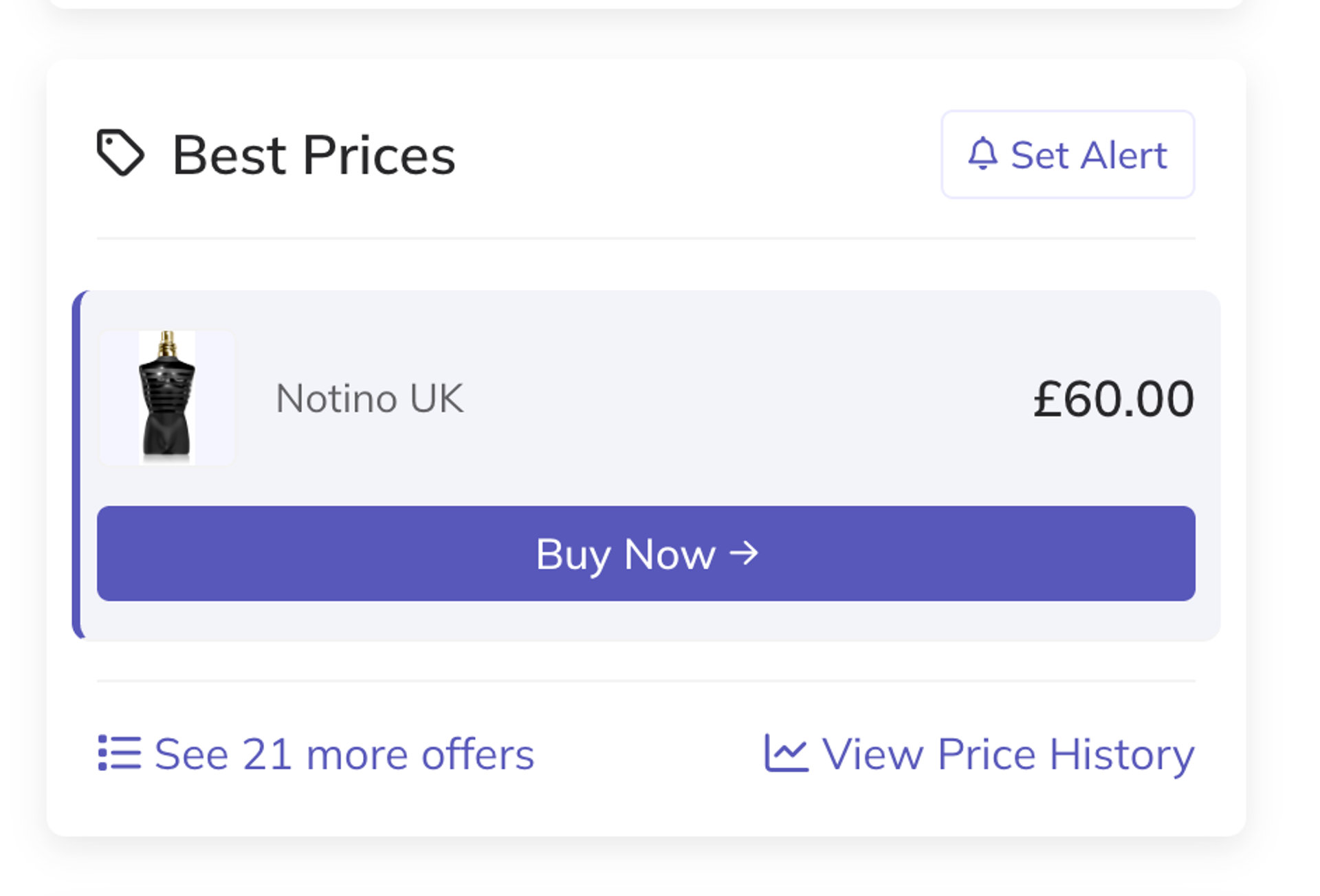This screenshot has height=896, width=1320.
Task: Click the £60.00 price
Action: click(x=1114, y=399)
